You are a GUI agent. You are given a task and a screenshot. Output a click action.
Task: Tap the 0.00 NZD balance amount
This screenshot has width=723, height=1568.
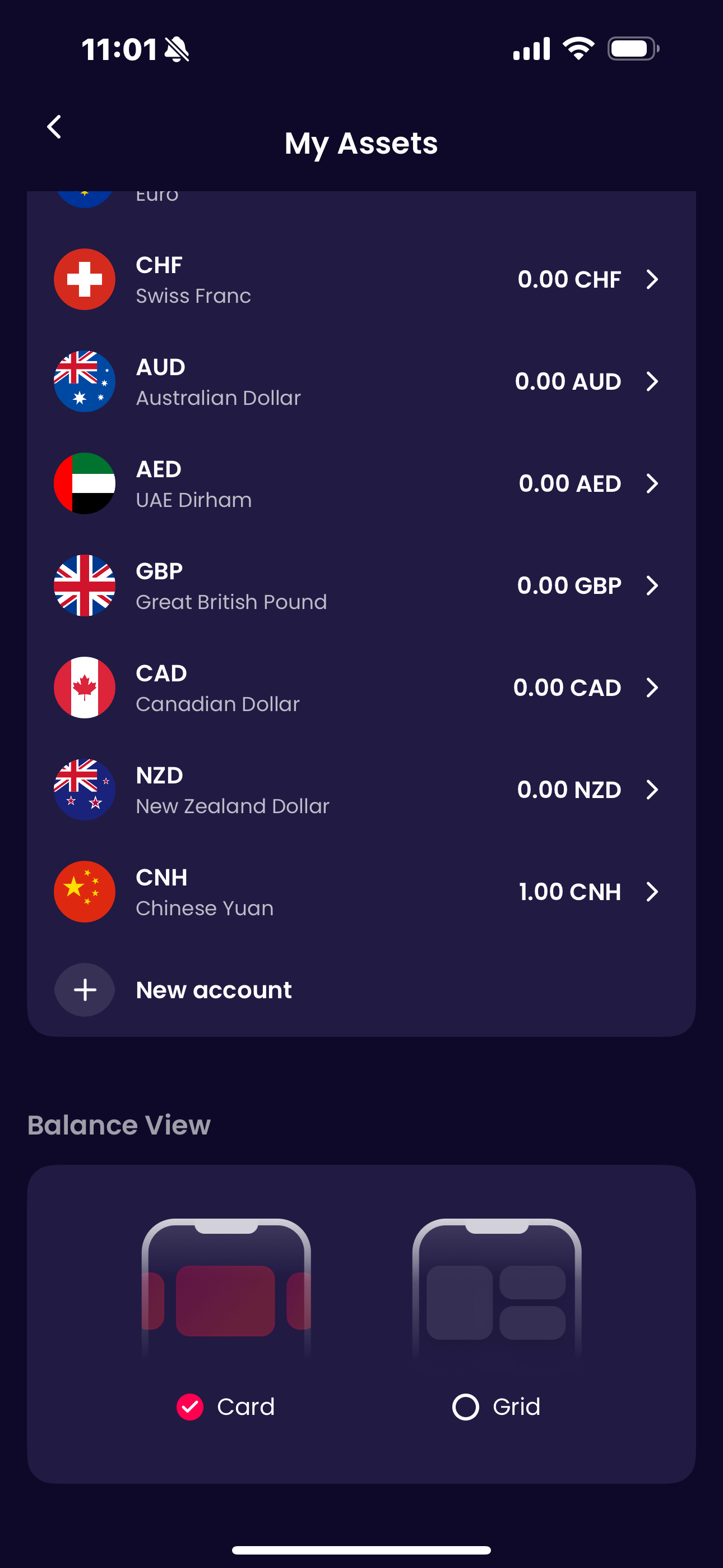point(568,790)
